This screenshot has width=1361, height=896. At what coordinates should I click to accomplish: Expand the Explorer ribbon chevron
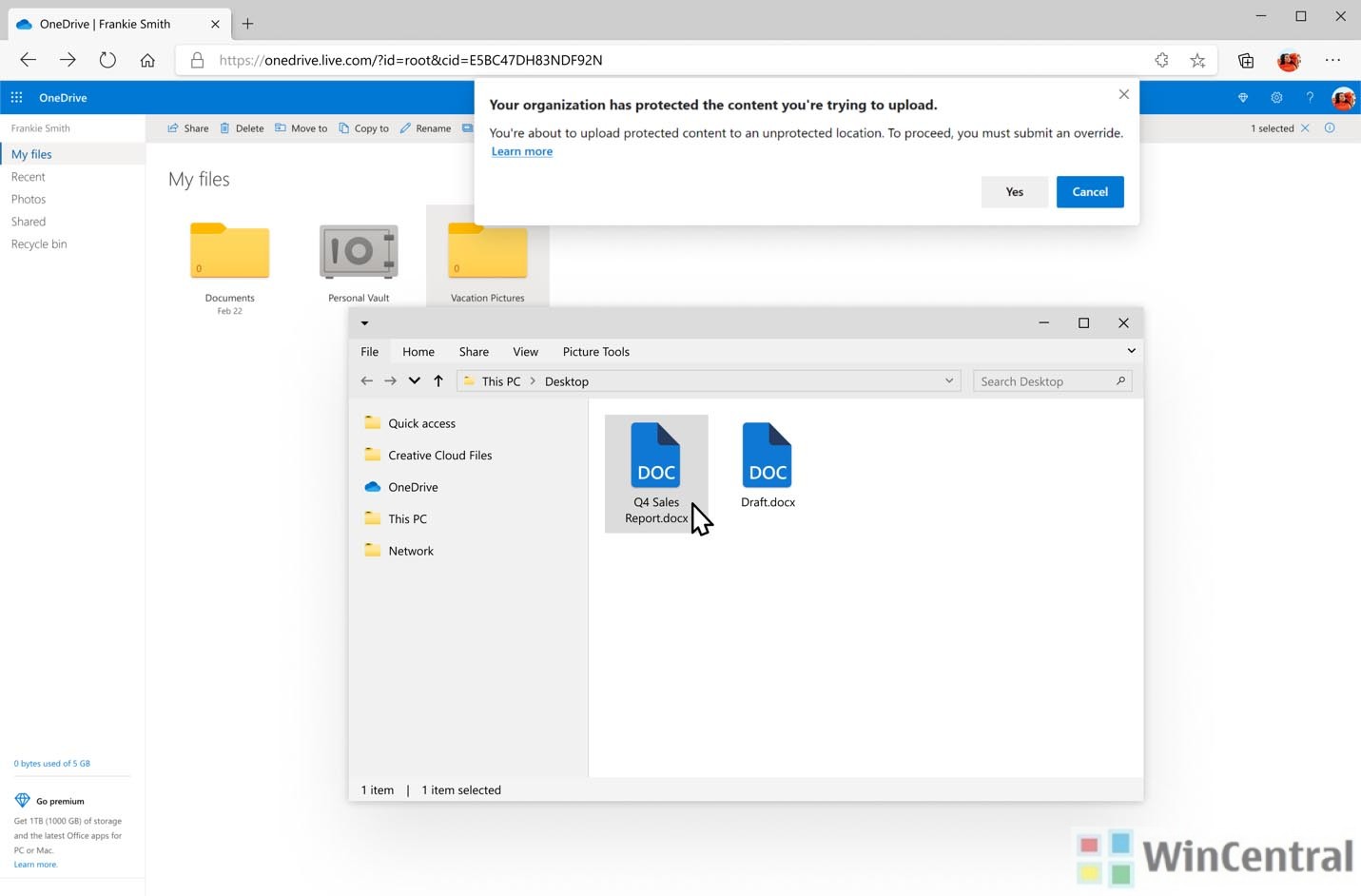[1131, 351]
